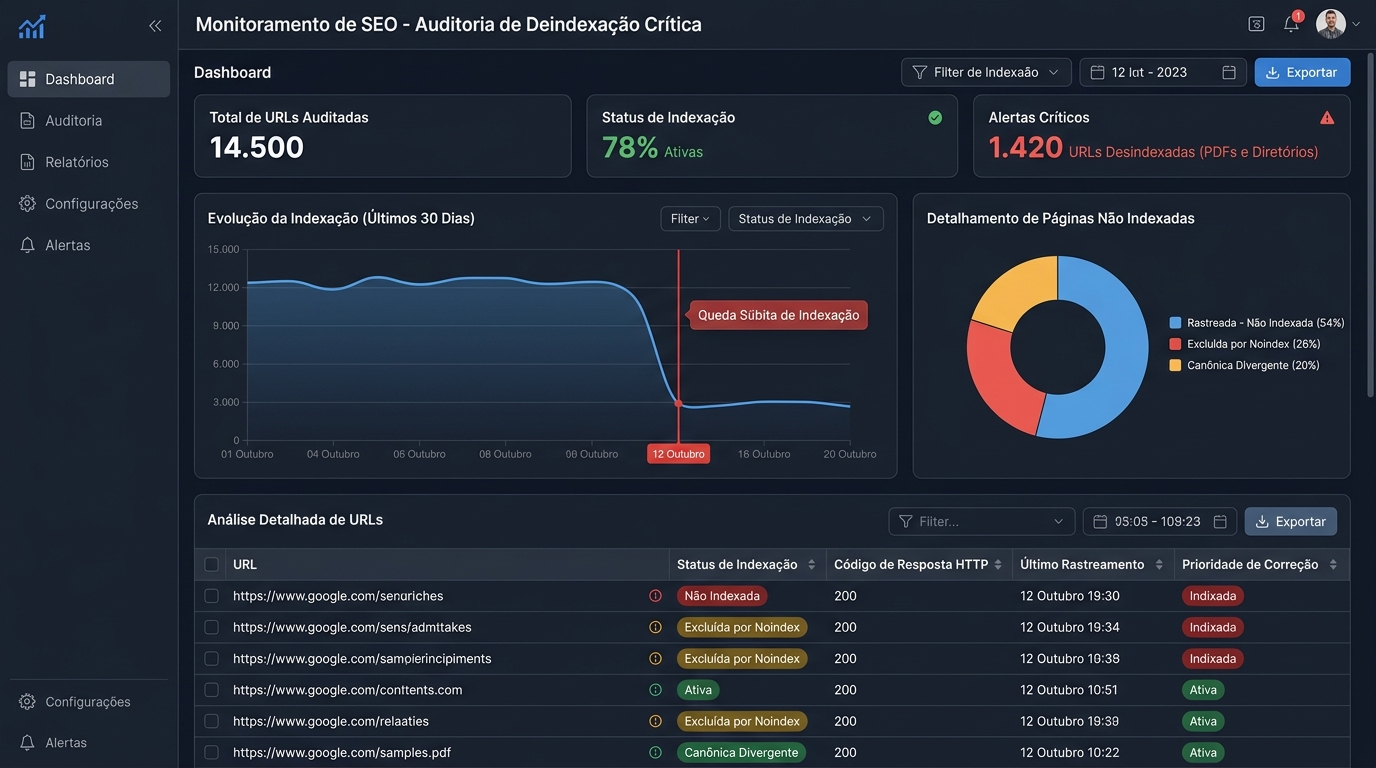Open chart Status de Indexação dropdown
The height and width of the screenshot is (768, 1376).
click(x=805, y=219)
